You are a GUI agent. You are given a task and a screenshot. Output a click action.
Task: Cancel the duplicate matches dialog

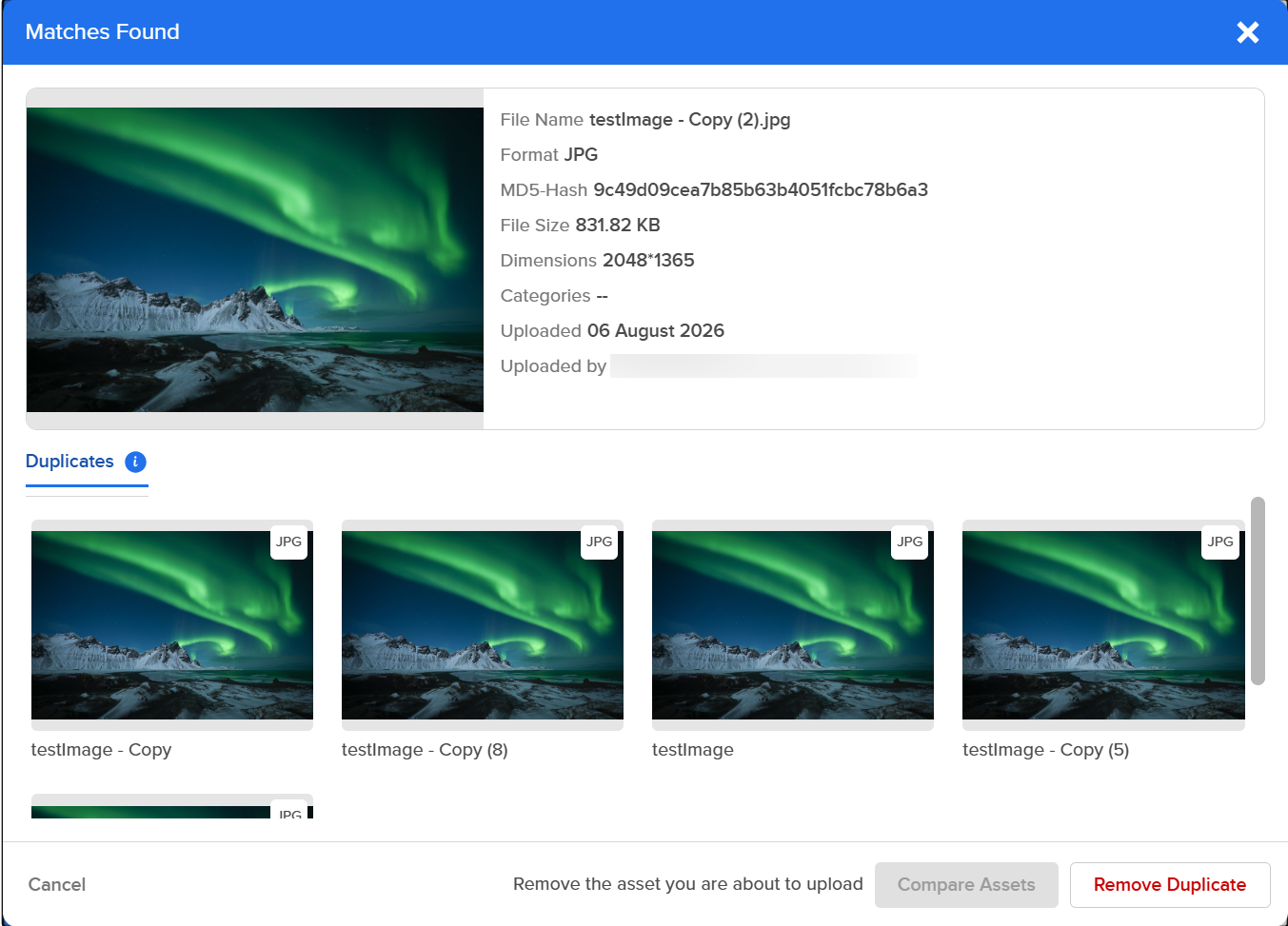point(57,885)
